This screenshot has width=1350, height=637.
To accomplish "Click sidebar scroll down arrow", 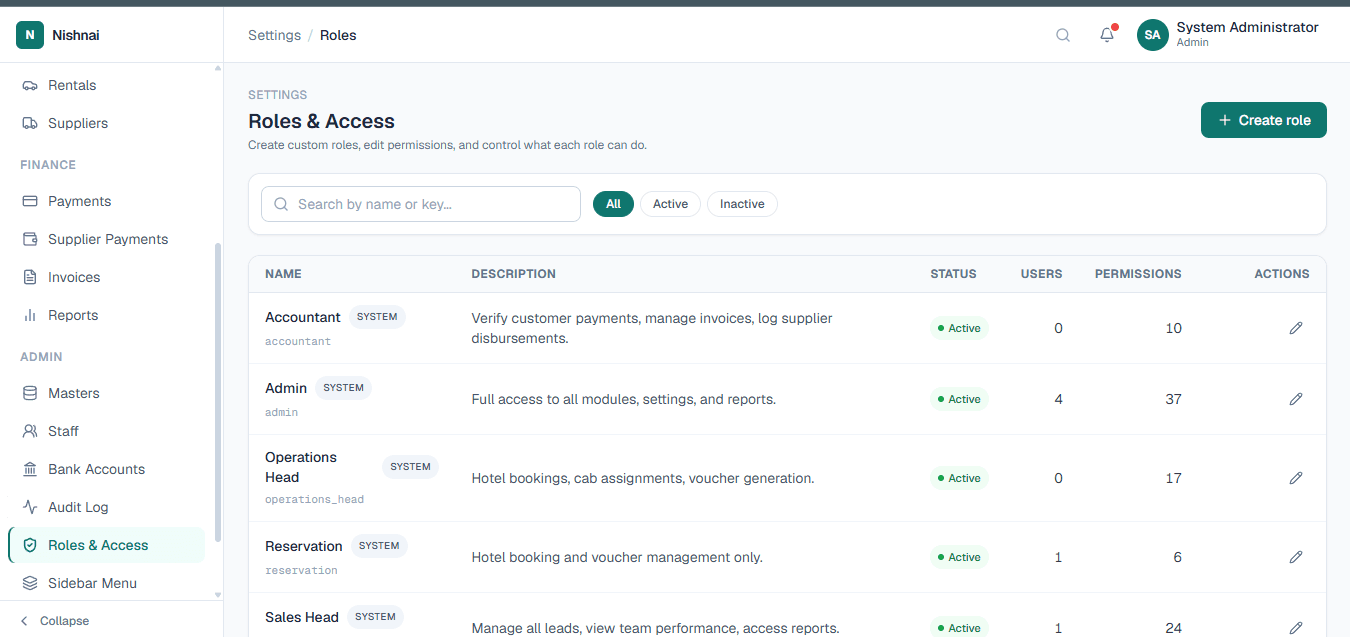I will (218, 595).
